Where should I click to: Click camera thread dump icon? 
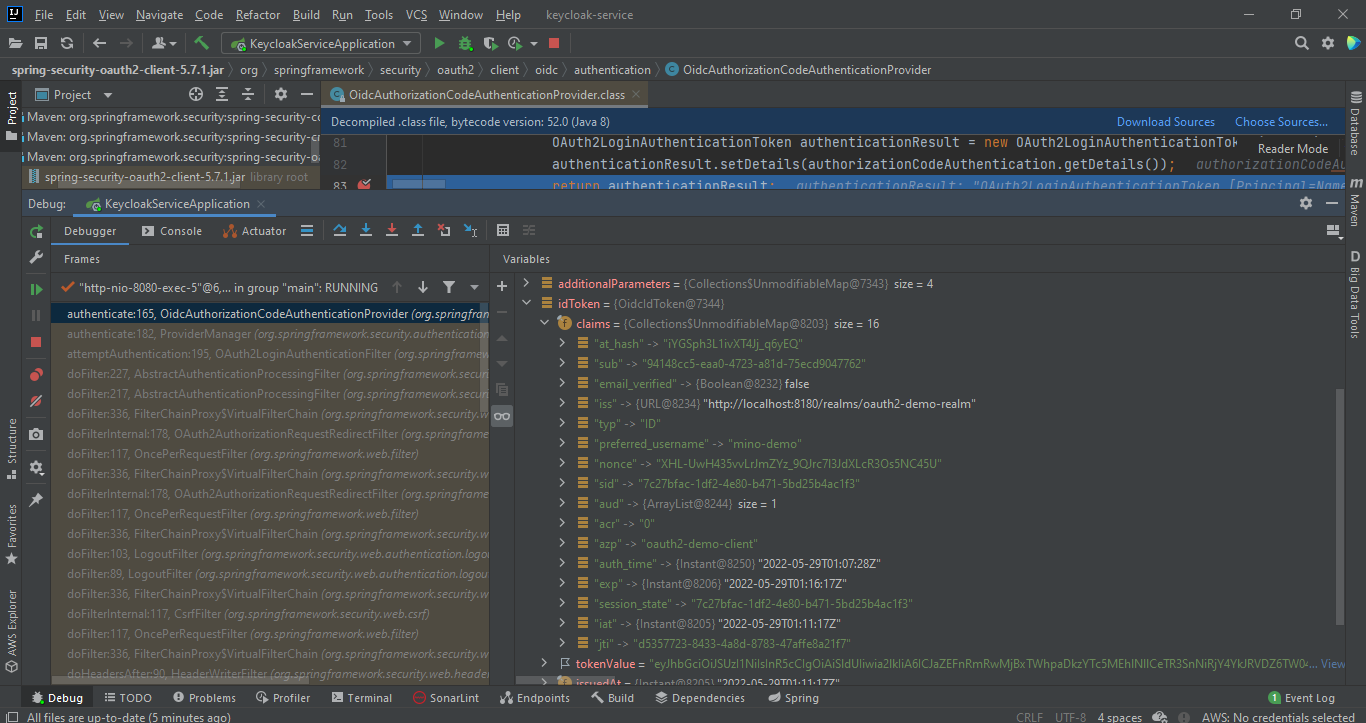pos(36,434)
